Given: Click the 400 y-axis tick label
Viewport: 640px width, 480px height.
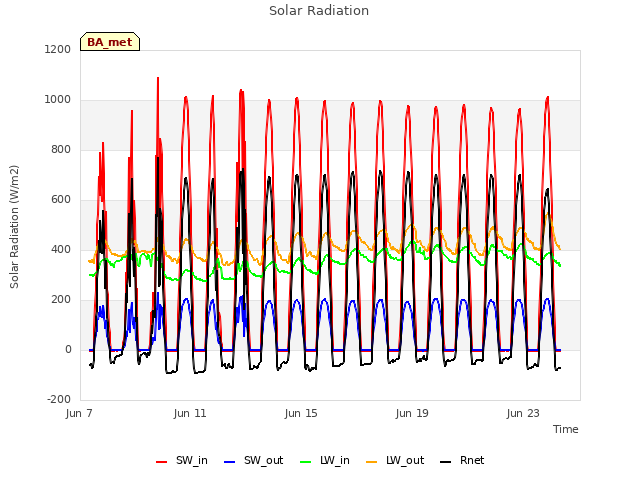Looking at the screenshot, I should (61, 249).
